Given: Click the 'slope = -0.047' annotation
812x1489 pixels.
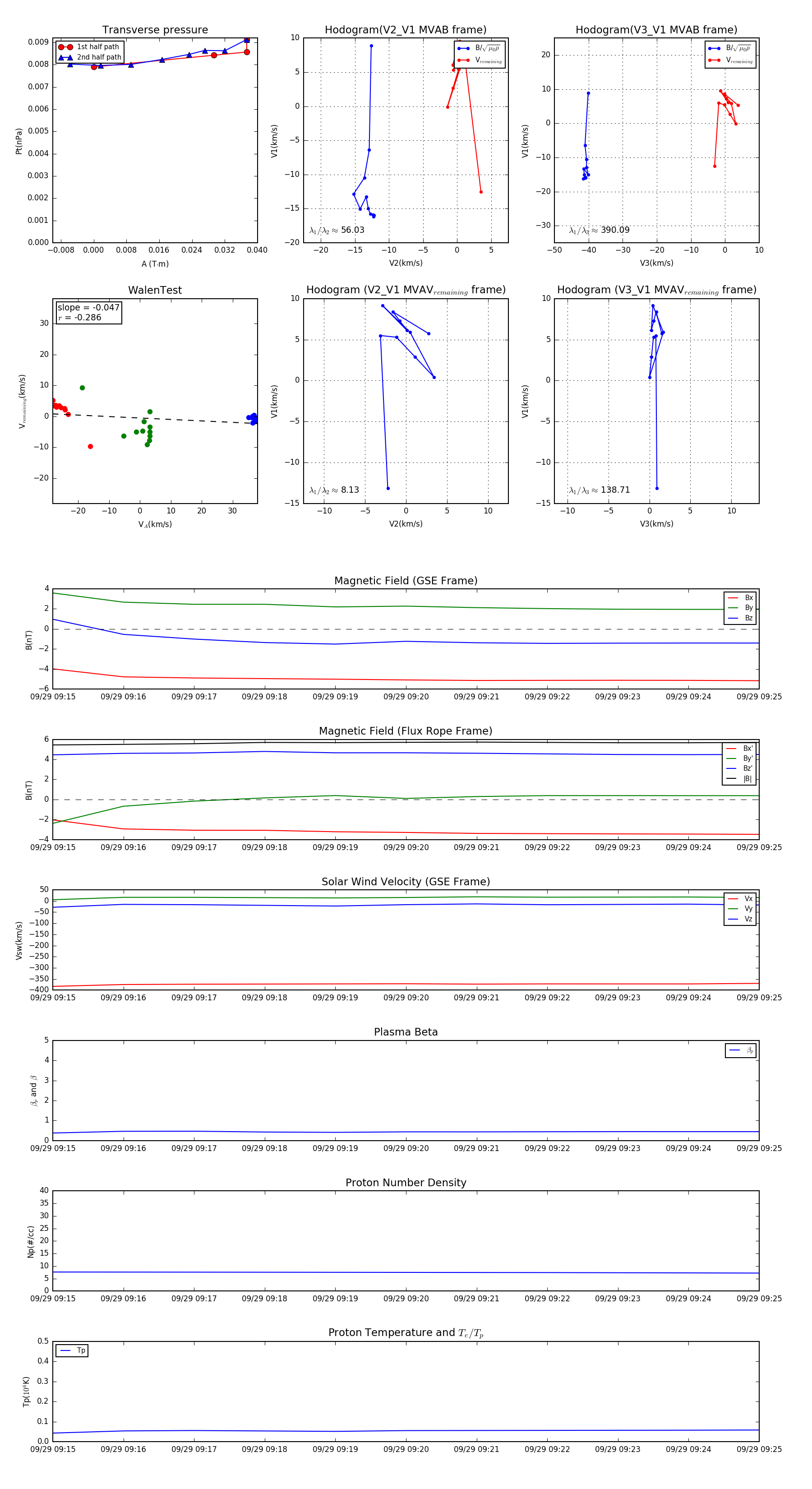Looking at the screenshot, I should pos(88,308).
